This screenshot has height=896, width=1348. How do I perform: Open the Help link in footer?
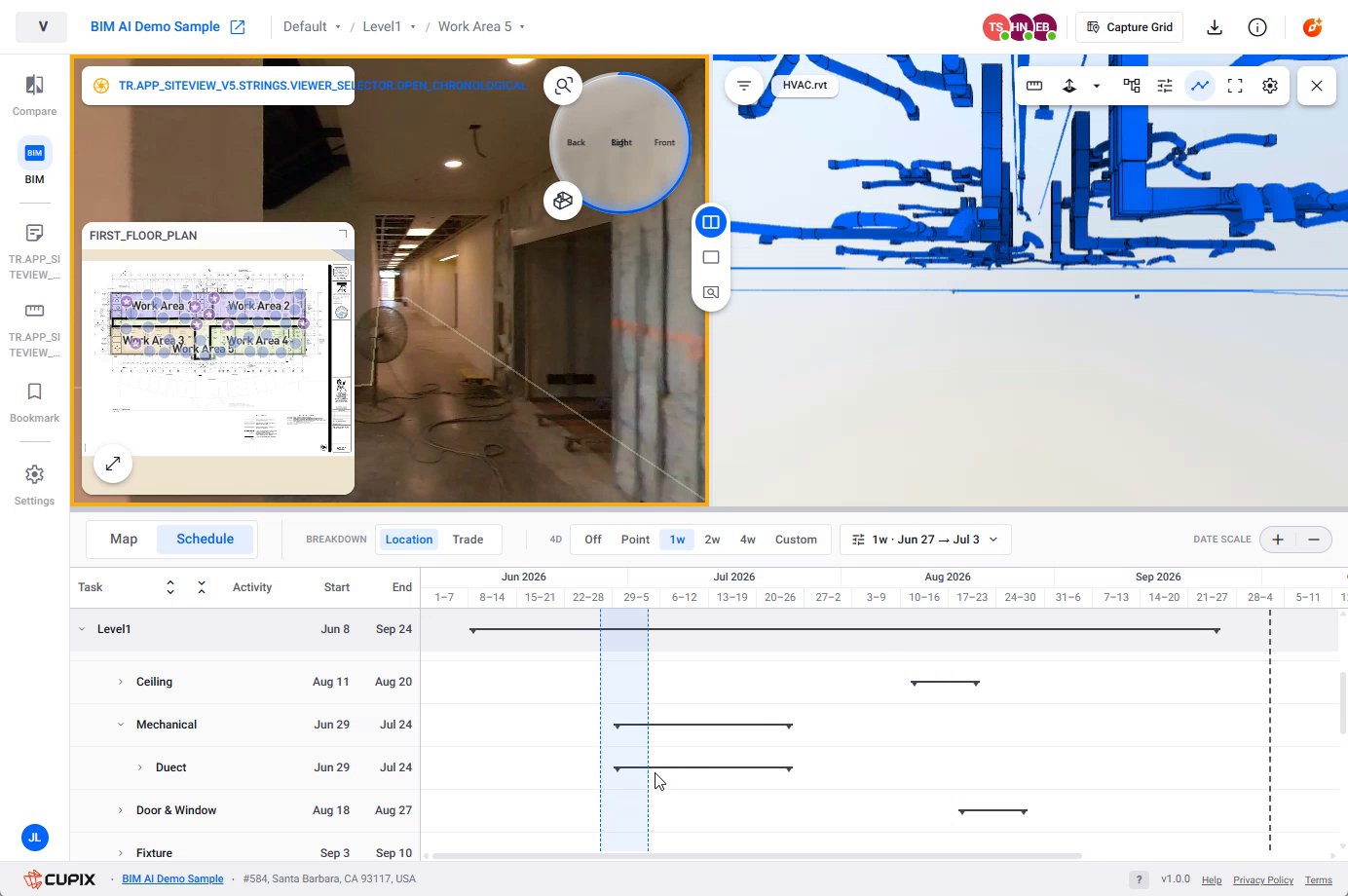pyautogui.click(x=1212, y=879)
